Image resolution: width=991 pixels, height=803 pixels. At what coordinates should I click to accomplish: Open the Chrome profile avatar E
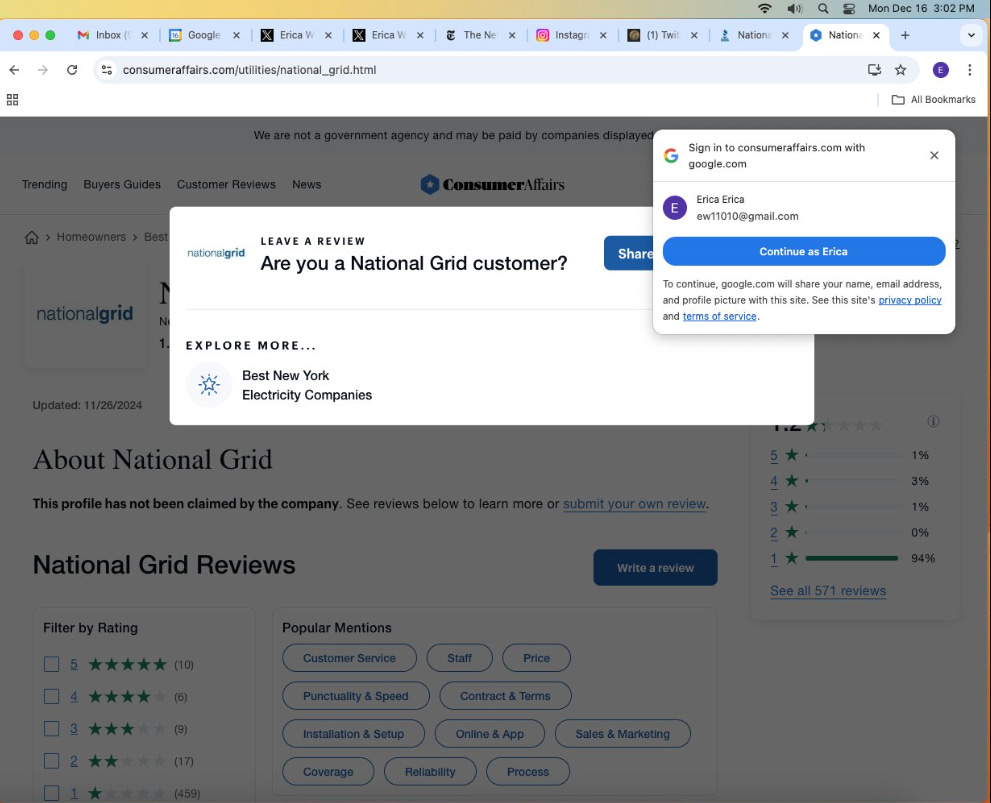940,70
